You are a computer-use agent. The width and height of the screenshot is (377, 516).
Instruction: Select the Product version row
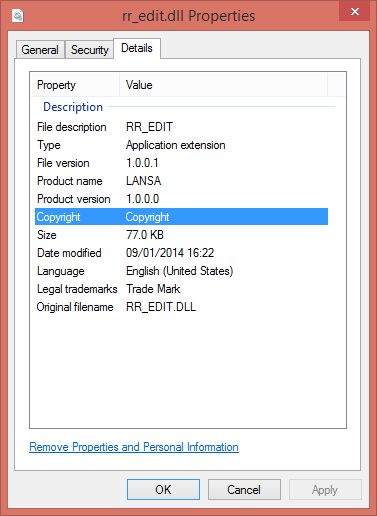click(182, 199)
